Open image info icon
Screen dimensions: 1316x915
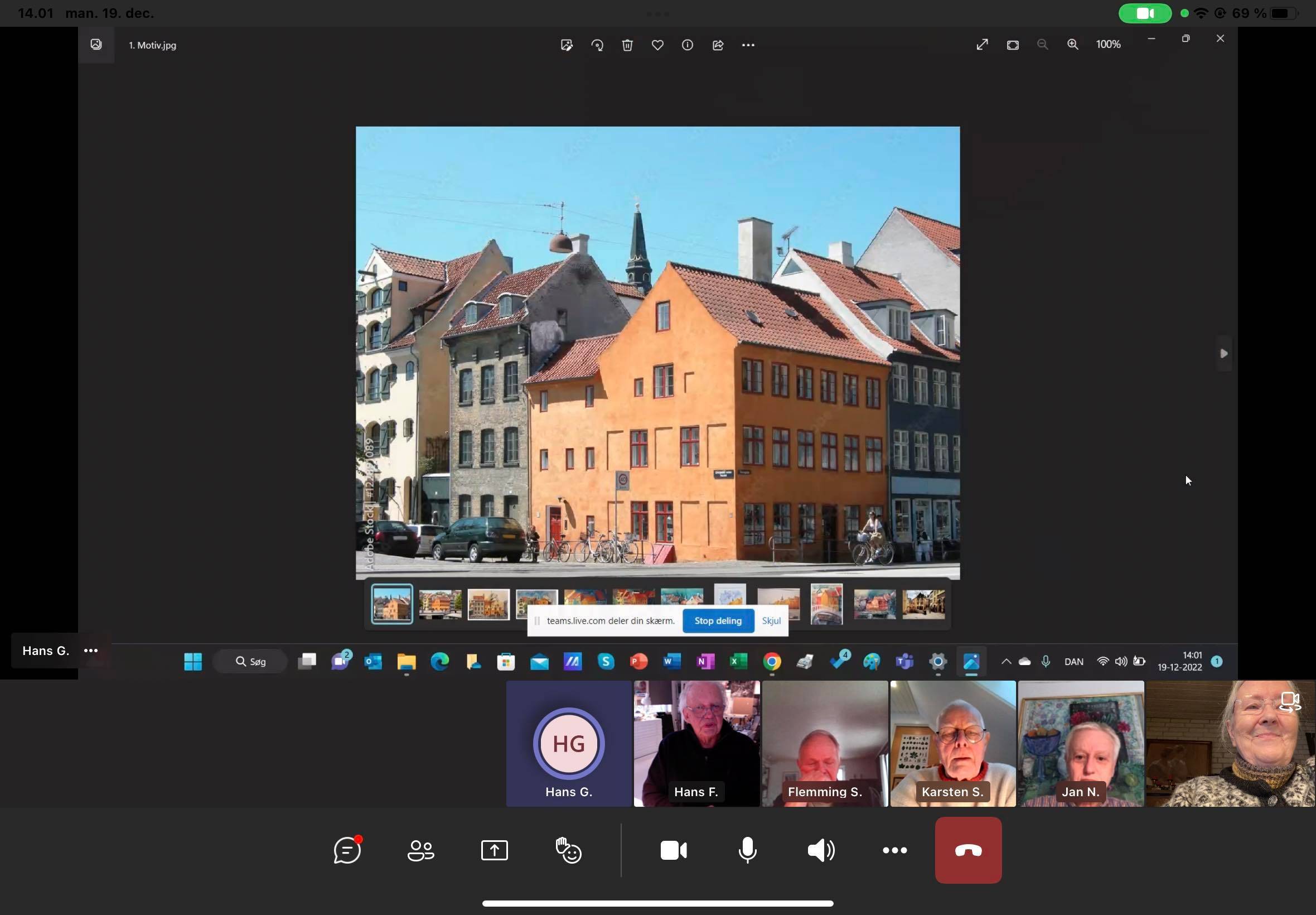pyautogui.click(x=688, y=45)
